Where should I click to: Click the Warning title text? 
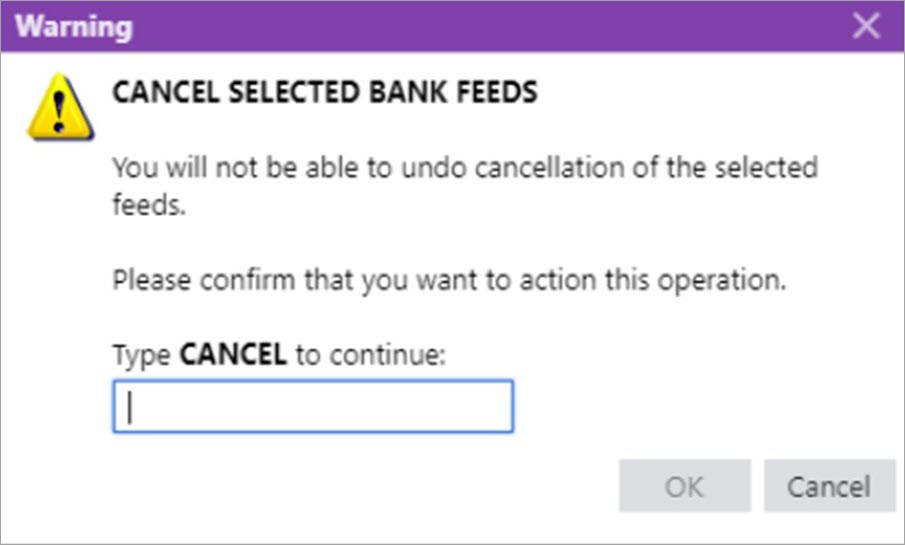click(x=74, y=27)
